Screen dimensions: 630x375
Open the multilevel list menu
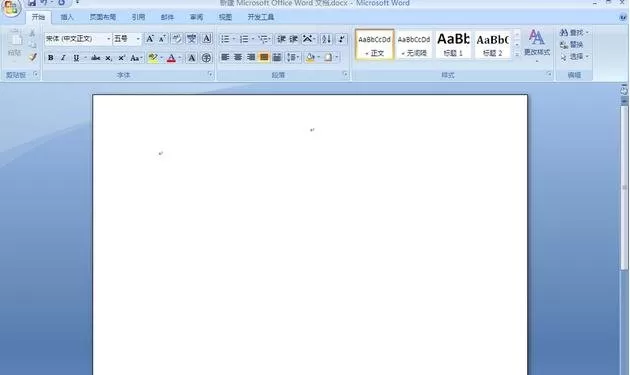264,39
